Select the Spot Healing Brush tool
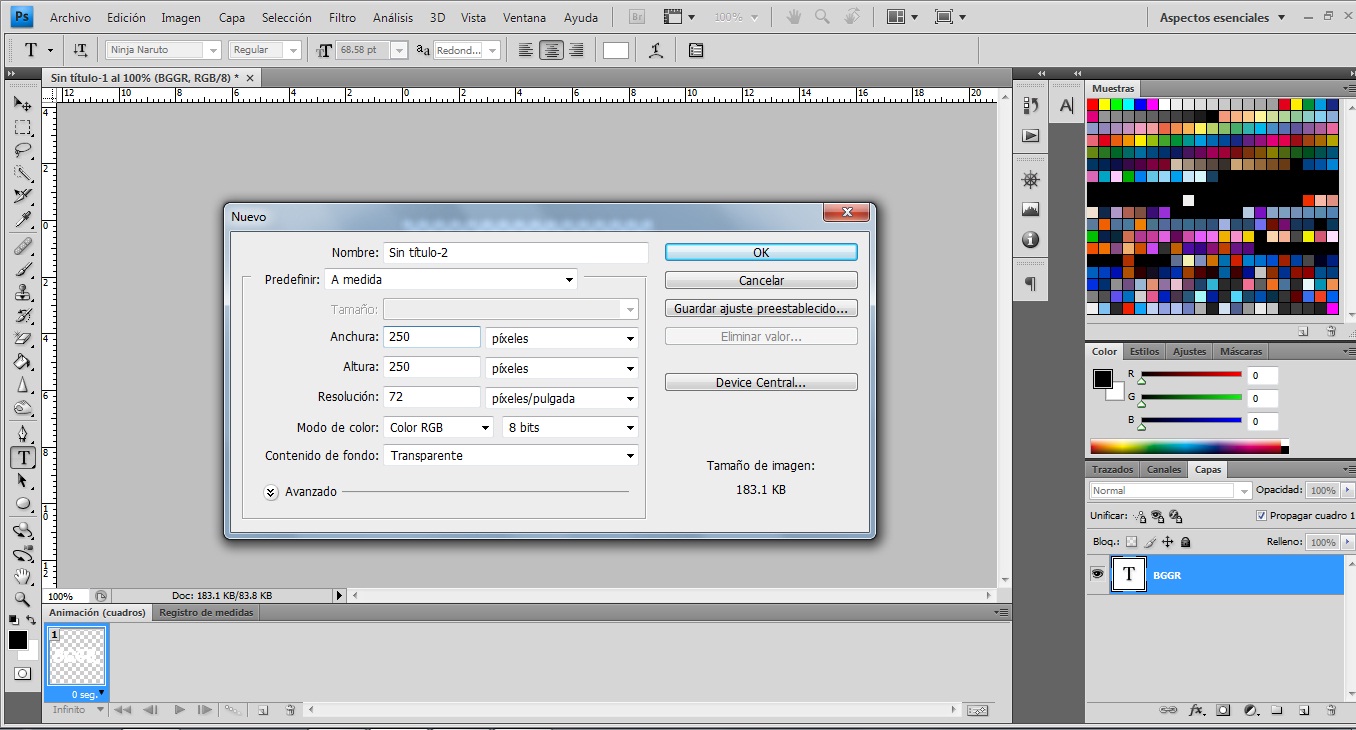 click(22, 246)
